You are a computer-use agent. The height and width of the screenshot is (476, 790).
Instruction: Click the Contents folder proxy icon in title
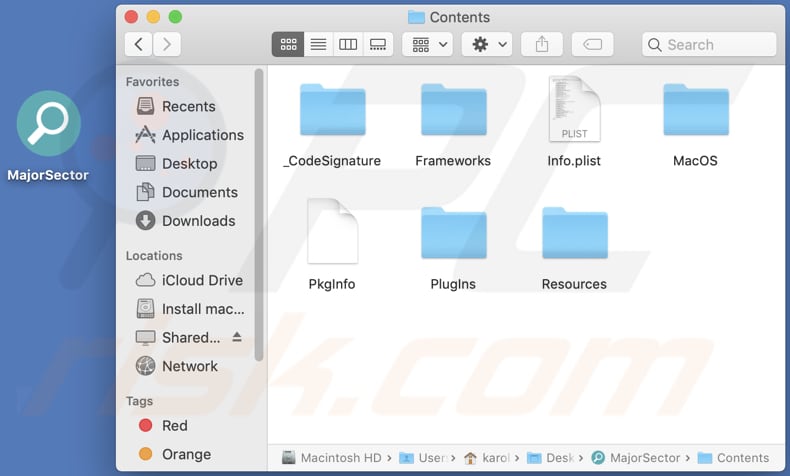point(416,17)
